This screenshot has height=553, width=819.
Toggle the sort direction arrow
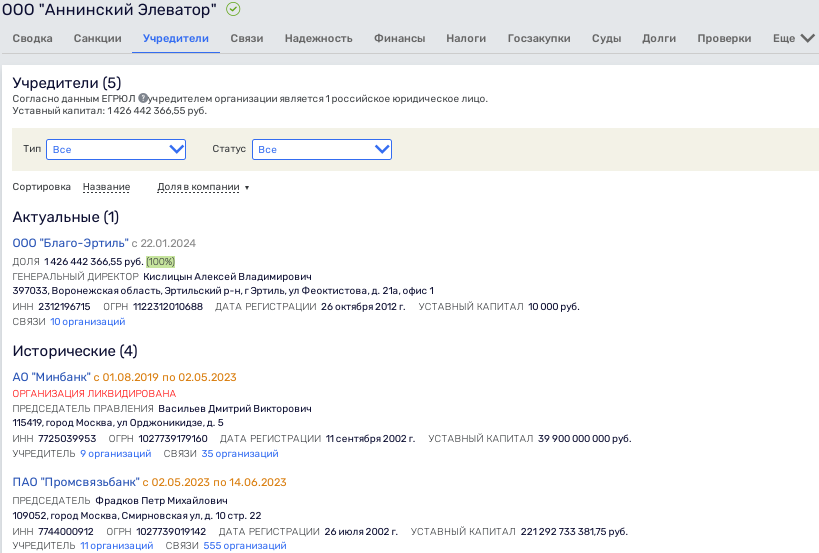point(247,188)
